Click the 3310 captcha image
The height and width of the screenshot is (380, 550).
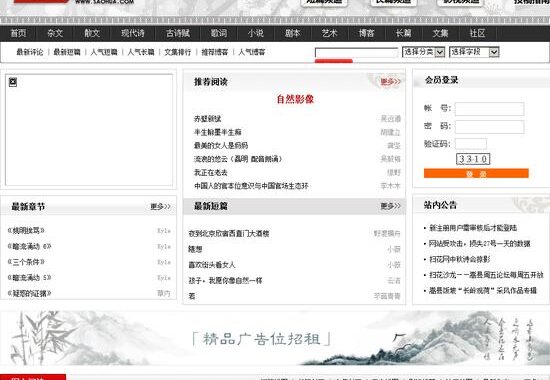point(473,159)
